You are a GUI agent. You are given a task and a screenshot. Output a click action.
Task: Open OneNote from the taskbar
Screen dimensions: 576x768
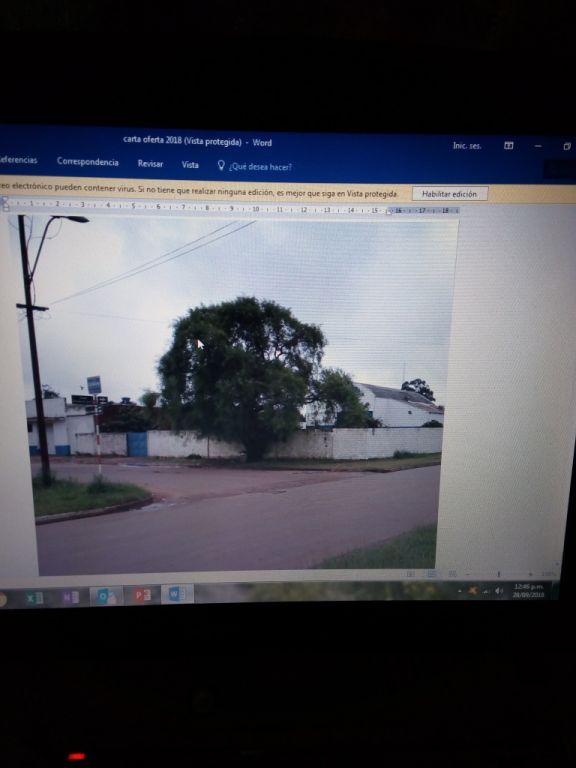tap(71, 597)
